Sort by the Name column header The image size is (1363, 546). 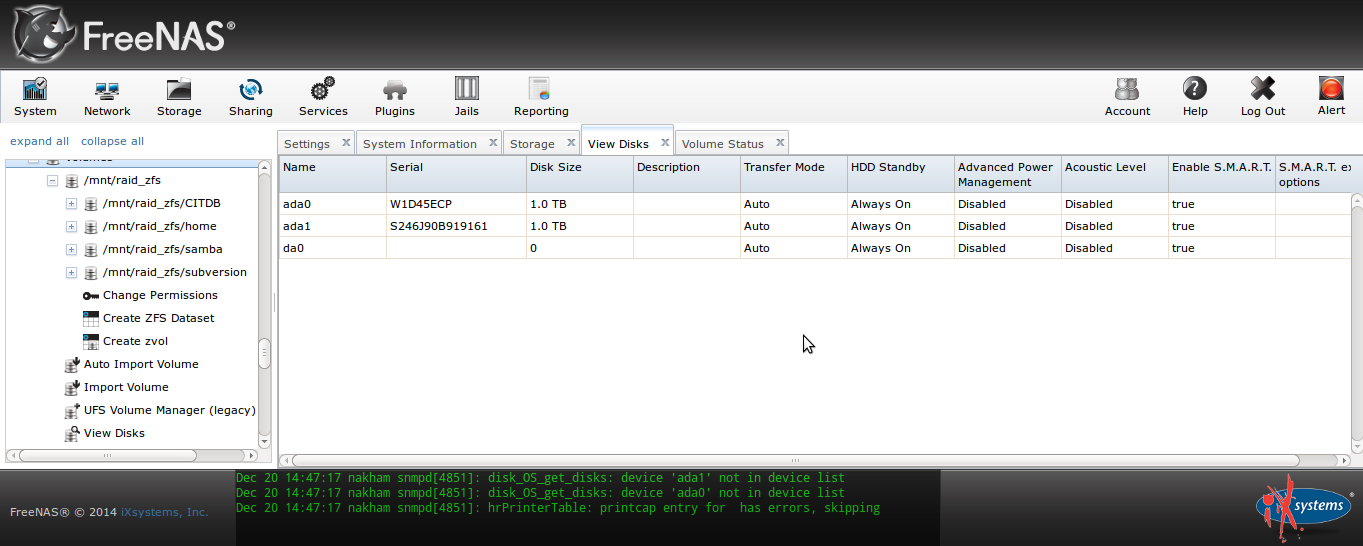click(332, 174)
